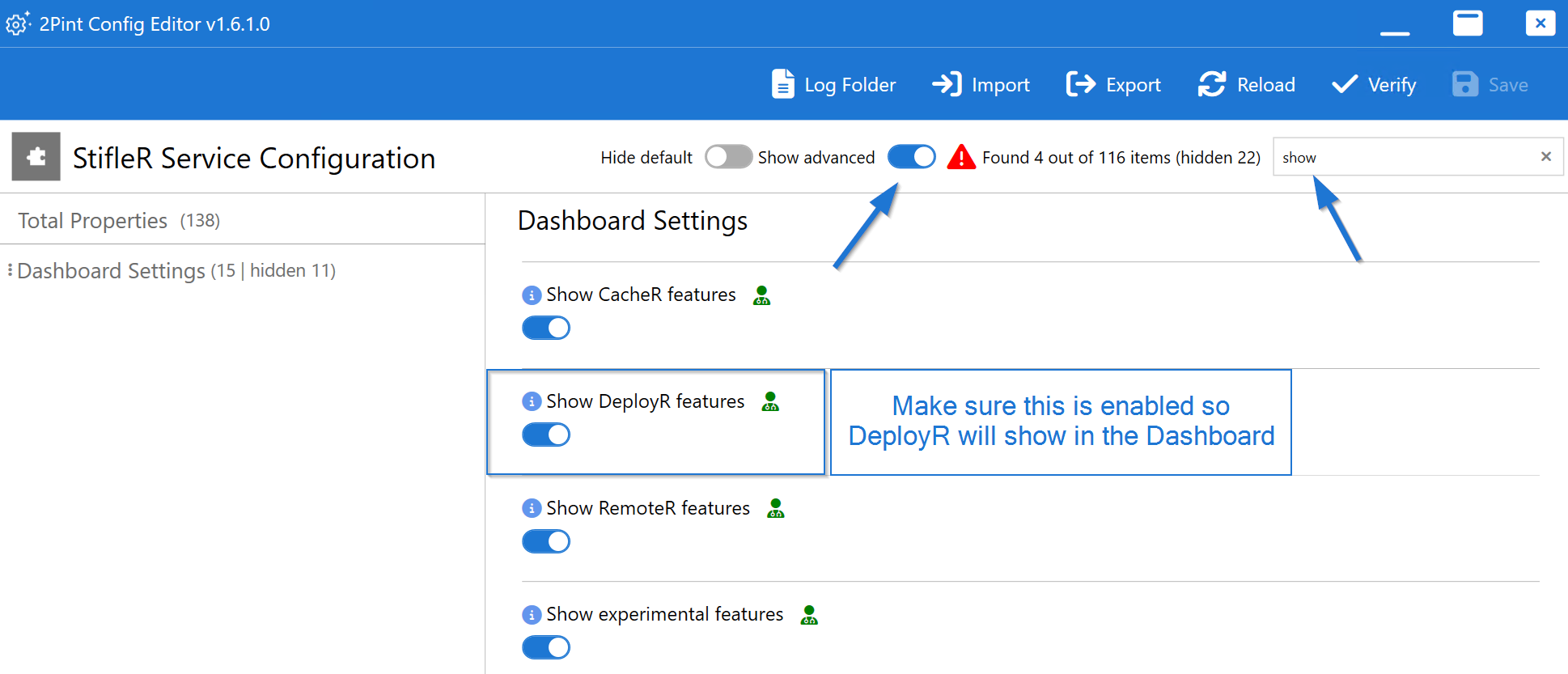Image resolution: width=1568 pixels, height=674 pixels.
Task: Toggle the Hide default switch
Action: [728, 157]
